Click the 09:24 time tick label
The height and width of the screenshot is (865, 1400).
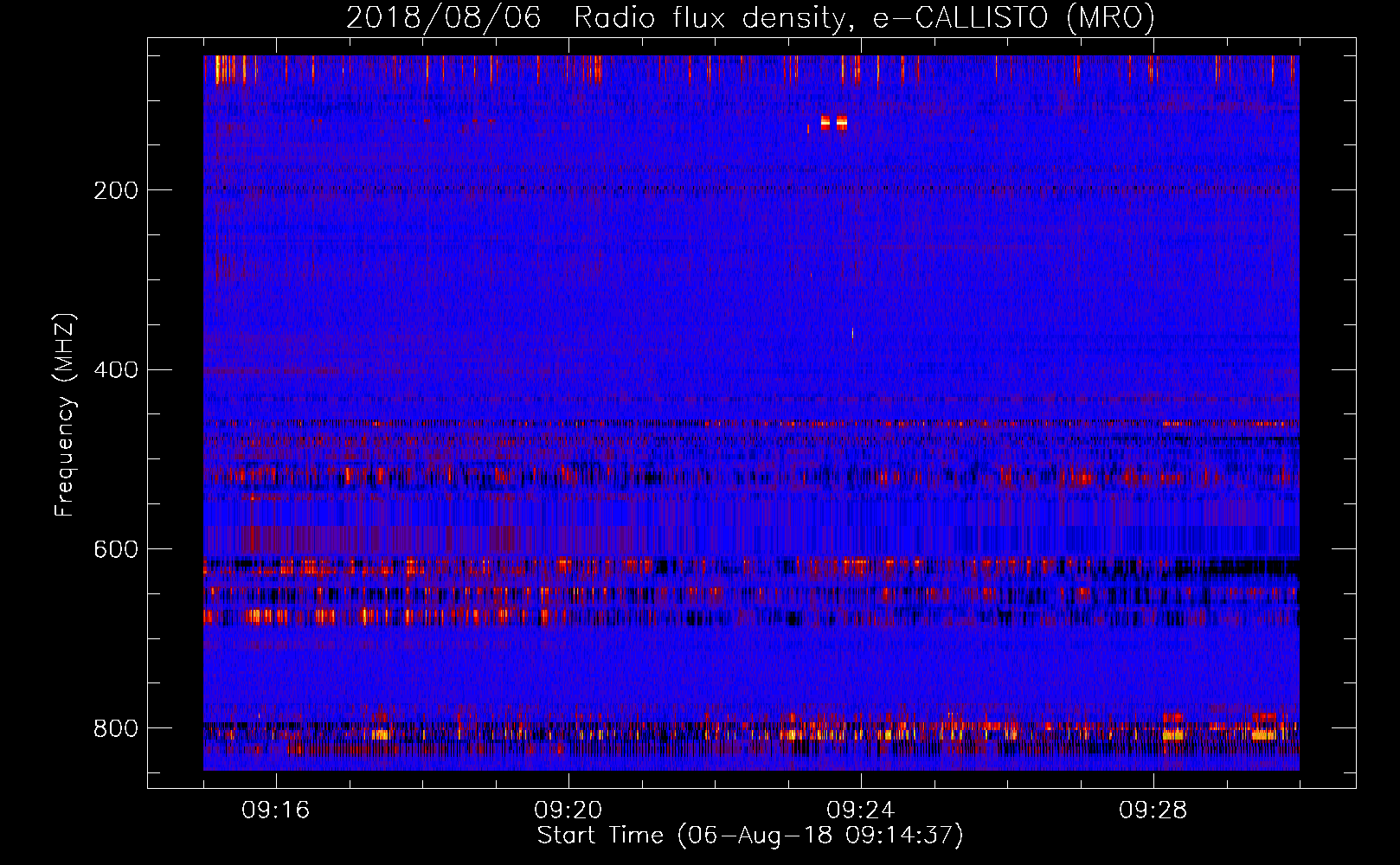click(861, 811)
